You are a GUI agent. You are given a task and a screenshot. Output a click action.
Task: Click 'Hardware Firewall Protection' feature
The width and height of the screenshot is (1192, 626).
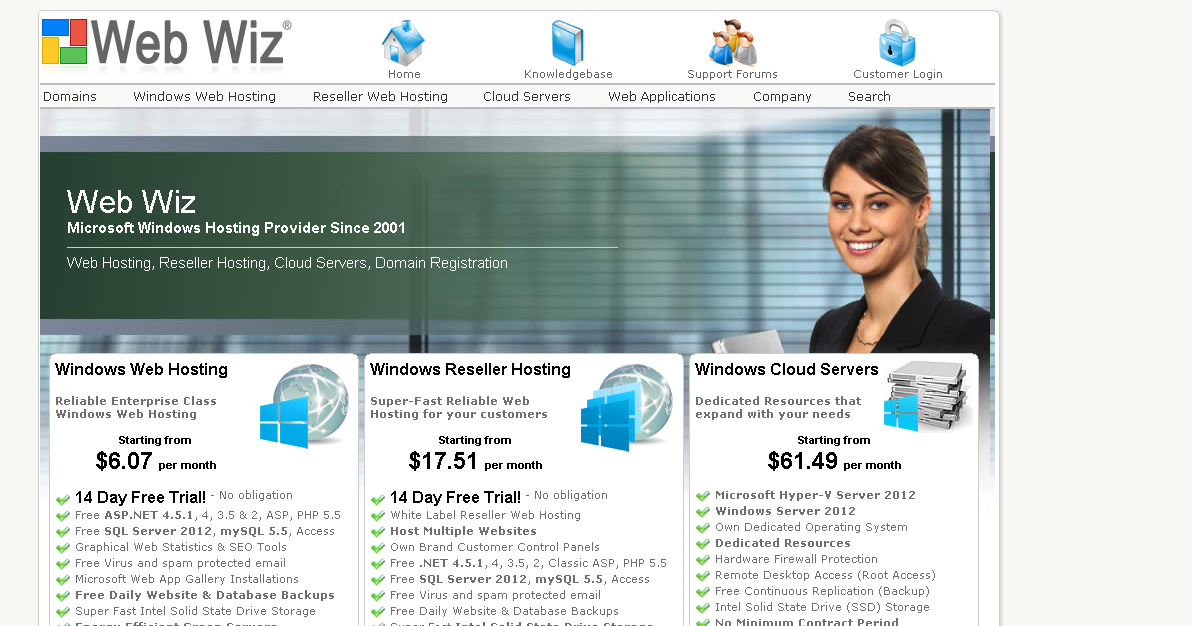(x=796, y=559)
